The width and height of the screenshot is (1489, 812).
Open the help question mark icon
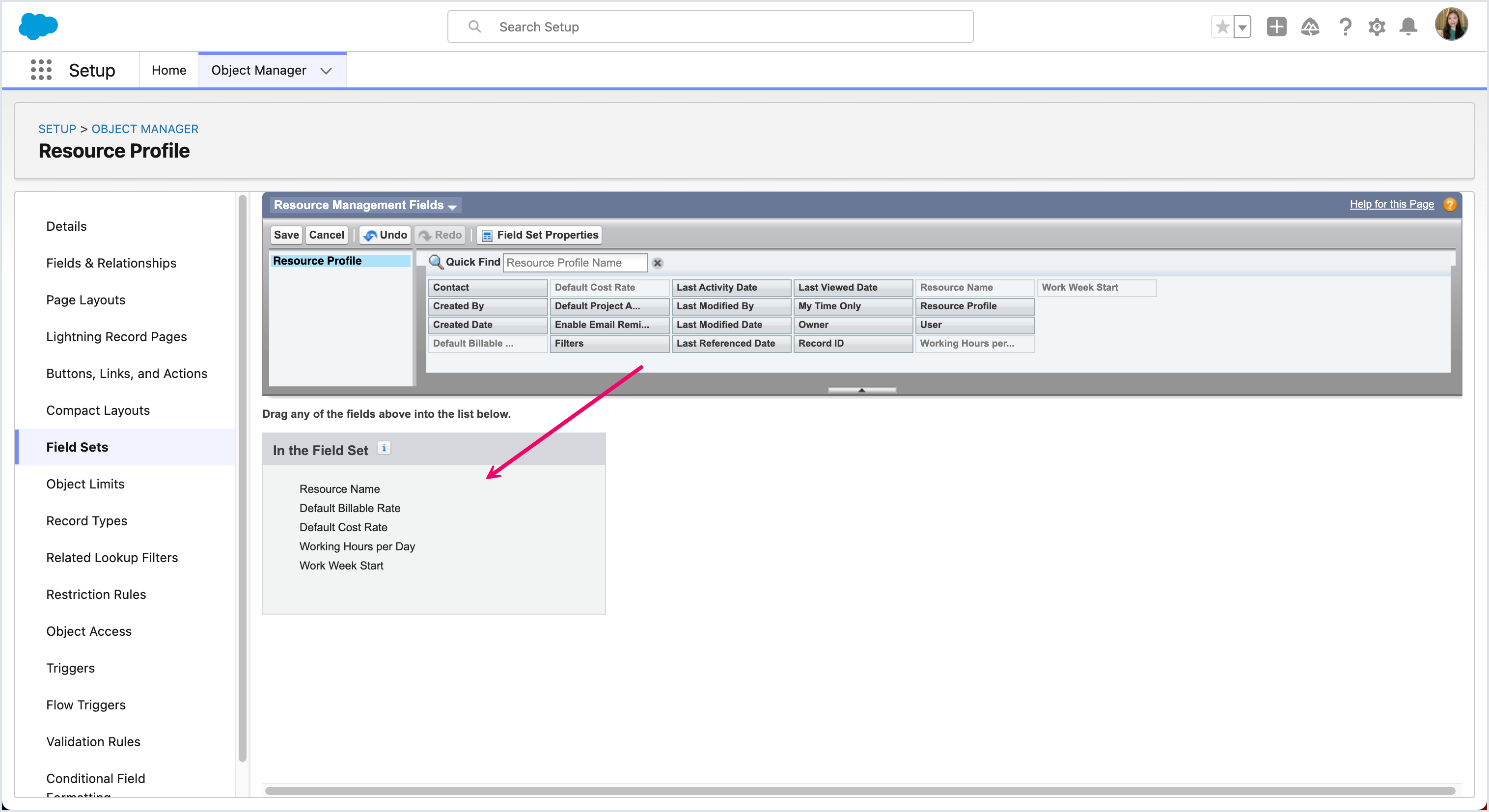[1345, 27]
